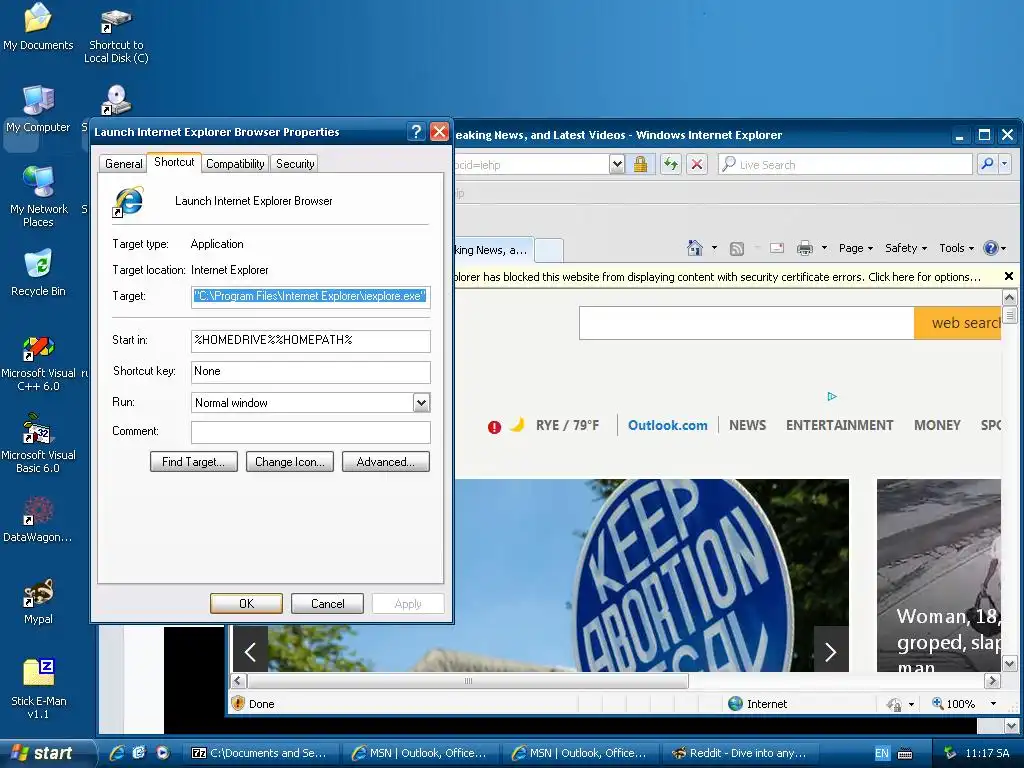Click Cancel in the Properties dialog
Image resolution: width=1024 pixels, height=768 pixels.
click(327, 603)
